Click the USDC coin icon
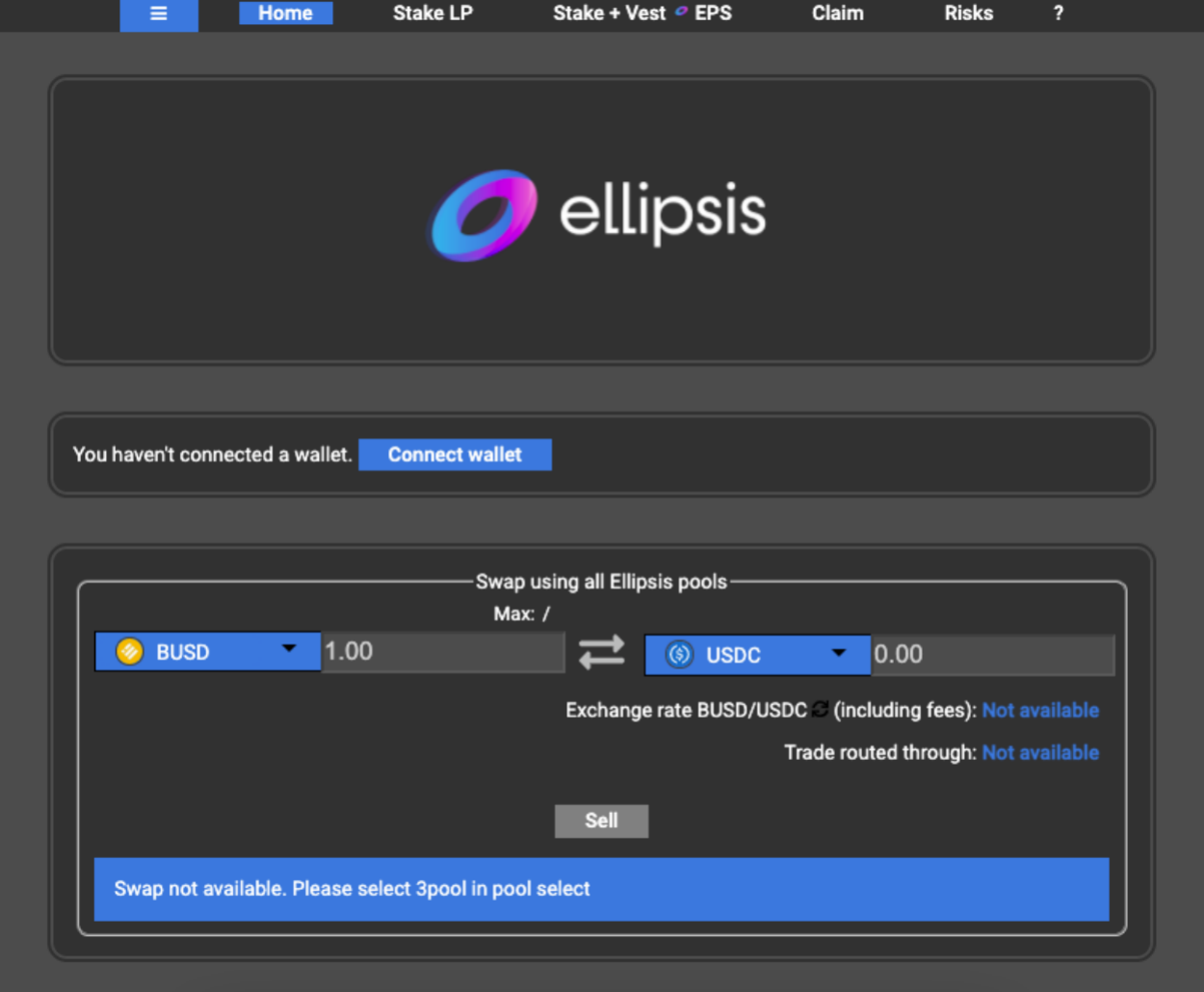The width and height of the screenshot is (1204, 992). pos(680,655)
